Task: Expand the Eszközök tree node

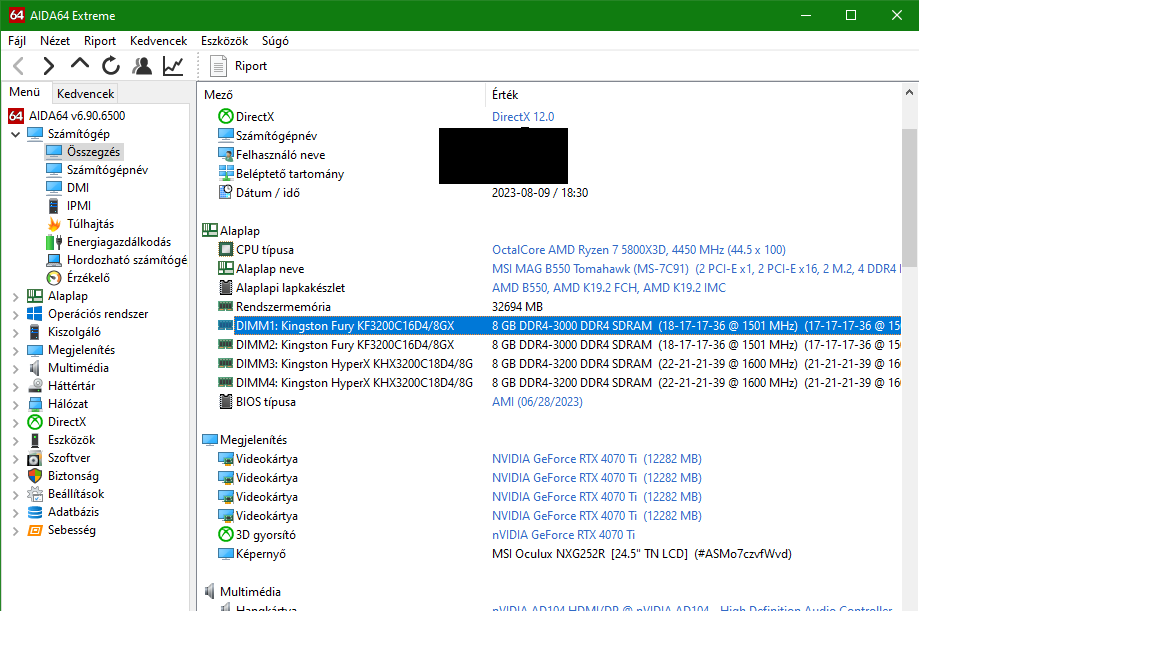Action: (15, 441)
